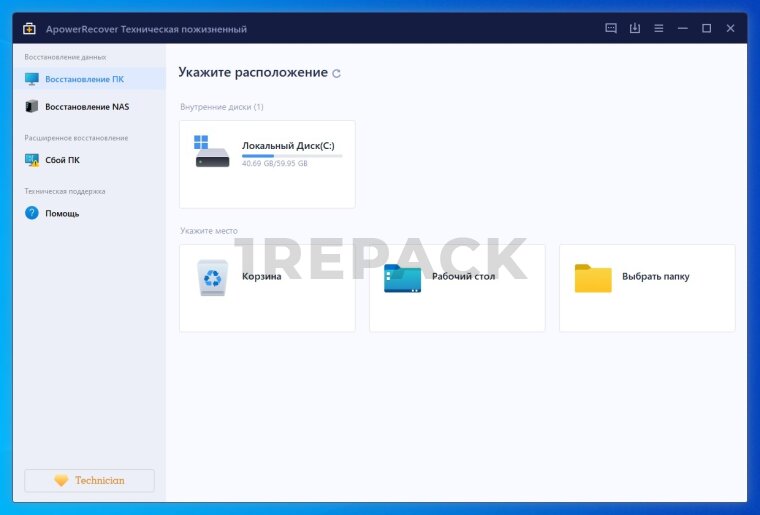Click the disk C: usage progress bar

point(291,156)
